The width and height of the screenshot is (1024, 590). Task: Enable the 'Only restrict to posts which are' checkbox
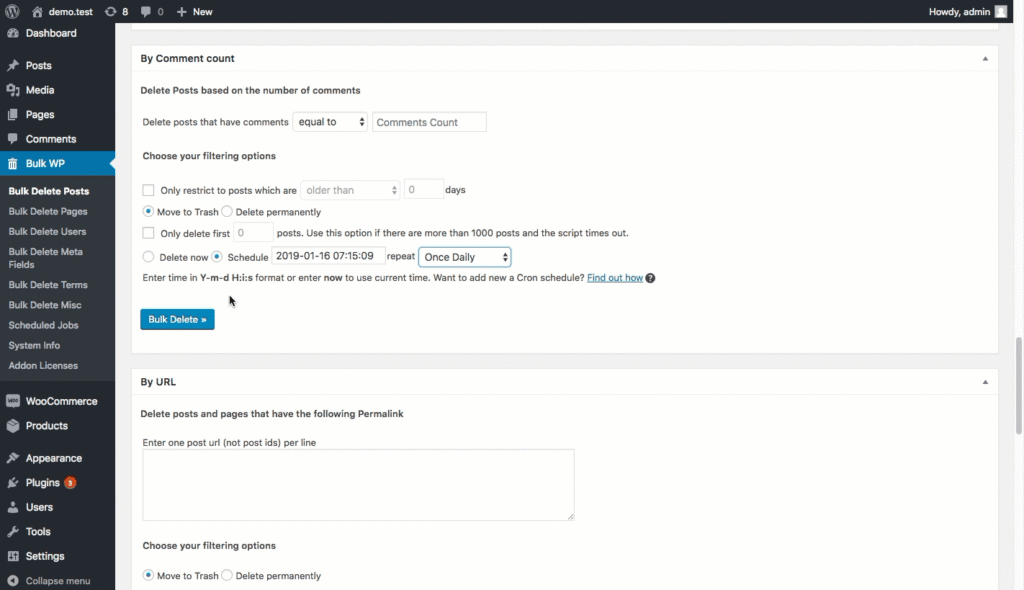tap(148, 189)
